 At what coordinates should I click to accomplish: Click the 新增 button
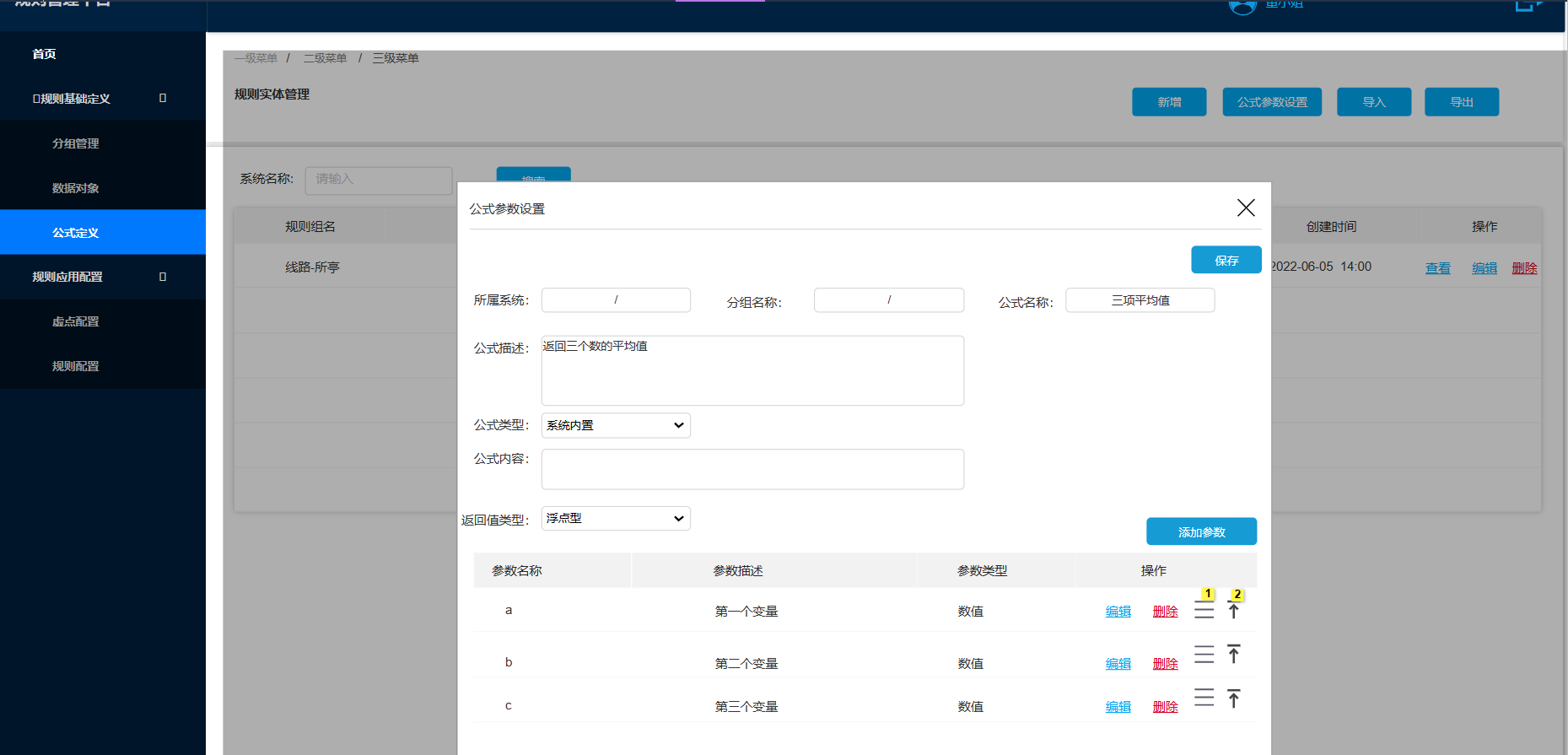(x=1169, y=102)
